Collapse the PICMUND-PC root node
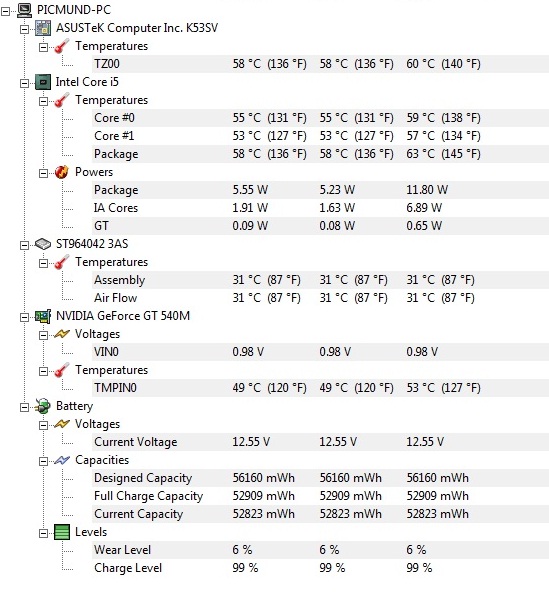 [x=5, y=12]
